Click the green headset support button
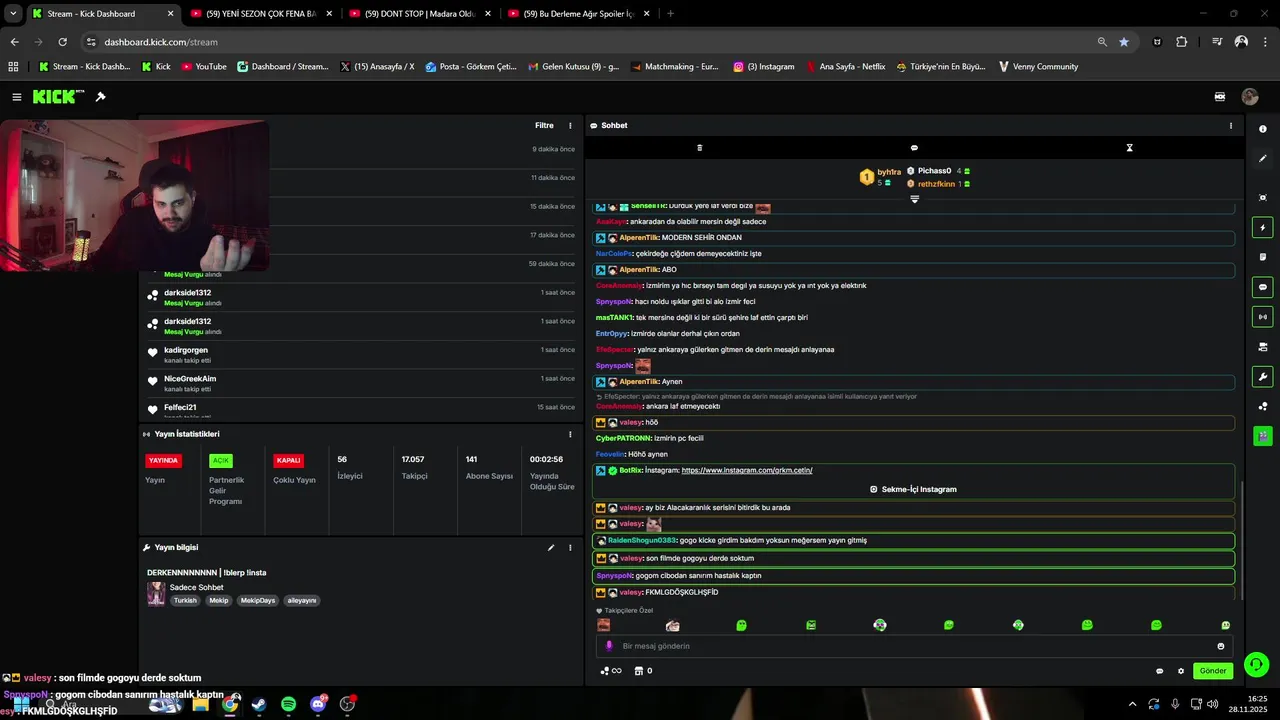 [x=1257, y=664]
